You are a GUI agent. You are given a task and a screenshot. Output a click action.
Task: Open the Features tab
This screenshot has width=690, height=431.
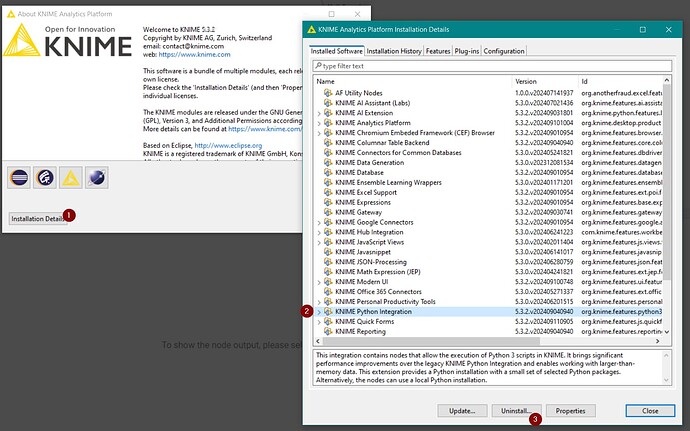coord(438,51)
